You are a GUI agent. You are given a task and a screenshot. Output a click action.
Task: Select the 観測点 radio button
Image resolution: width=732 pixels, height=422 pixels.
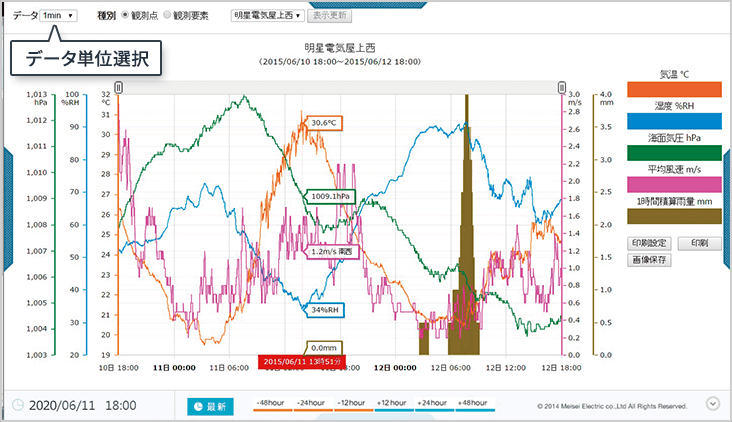(125, 16)
